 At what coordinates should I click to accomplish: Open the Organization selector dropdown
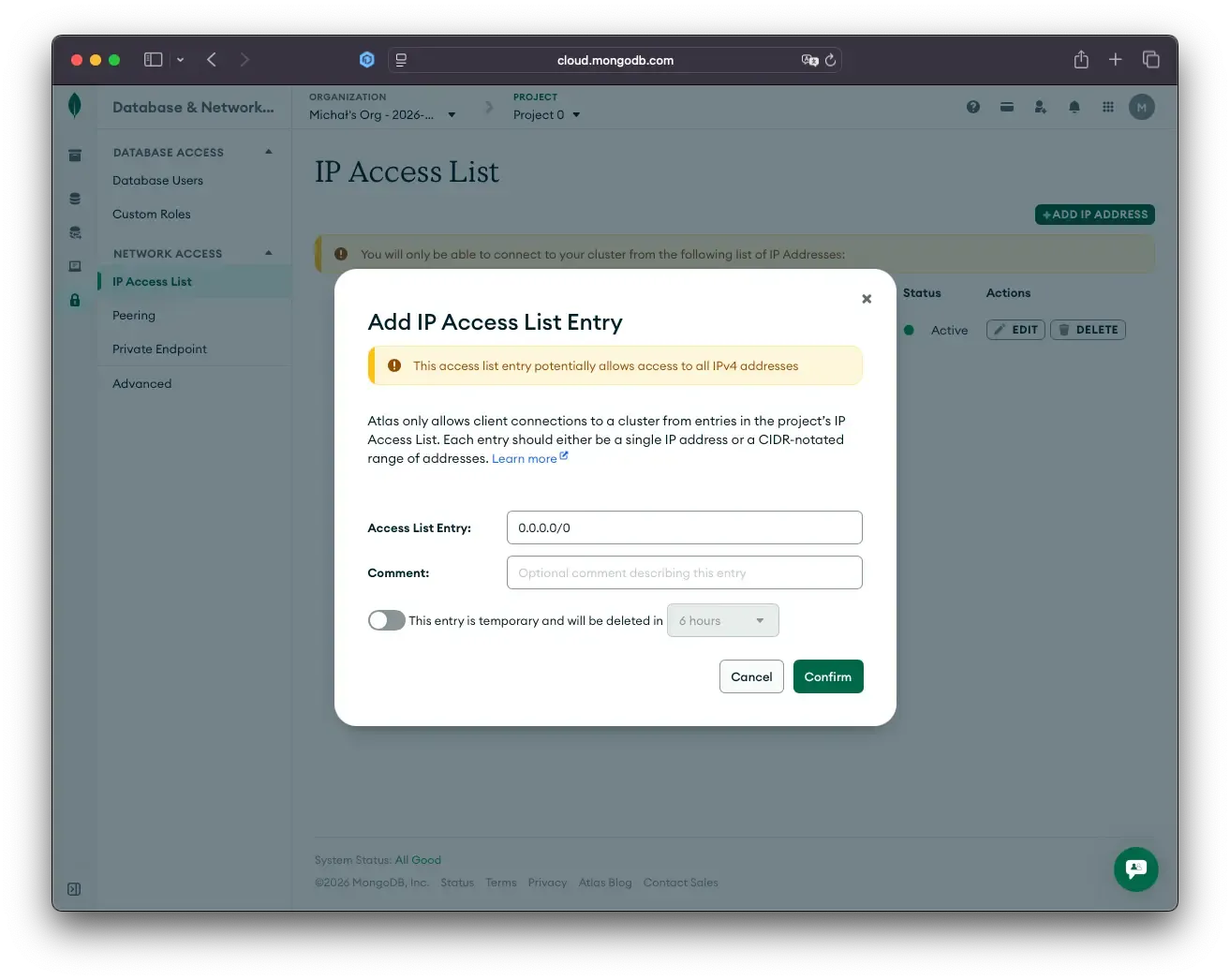(x=382, y=114)
